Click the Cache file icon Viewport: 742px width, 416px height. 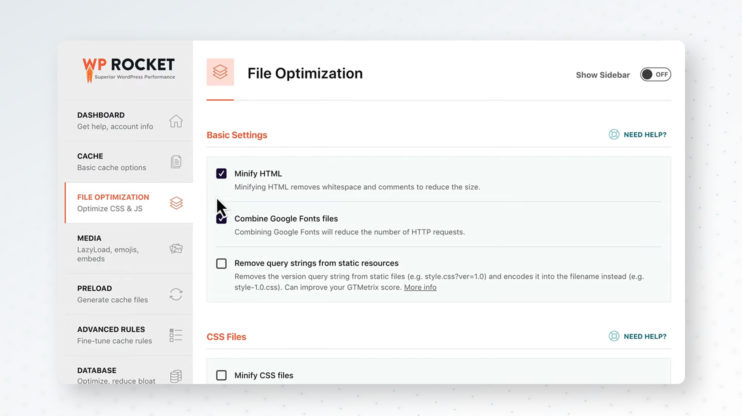[176, 162]
